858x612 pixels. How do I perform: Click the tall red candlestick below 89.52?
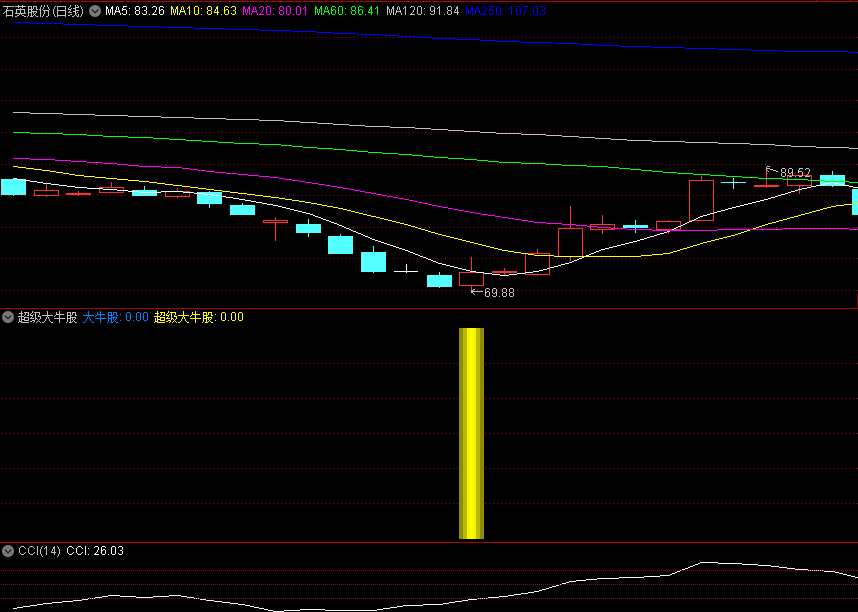701,199
